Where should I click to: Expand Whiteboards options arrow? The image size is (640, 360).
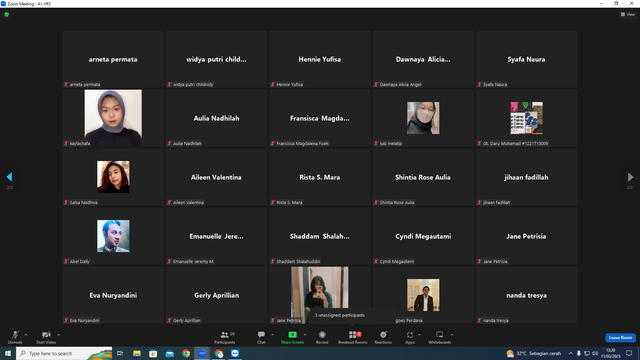tap(452, 335)
